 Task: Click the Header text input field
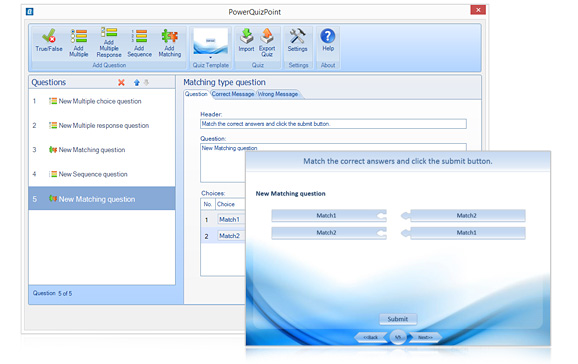coord(333,124)
